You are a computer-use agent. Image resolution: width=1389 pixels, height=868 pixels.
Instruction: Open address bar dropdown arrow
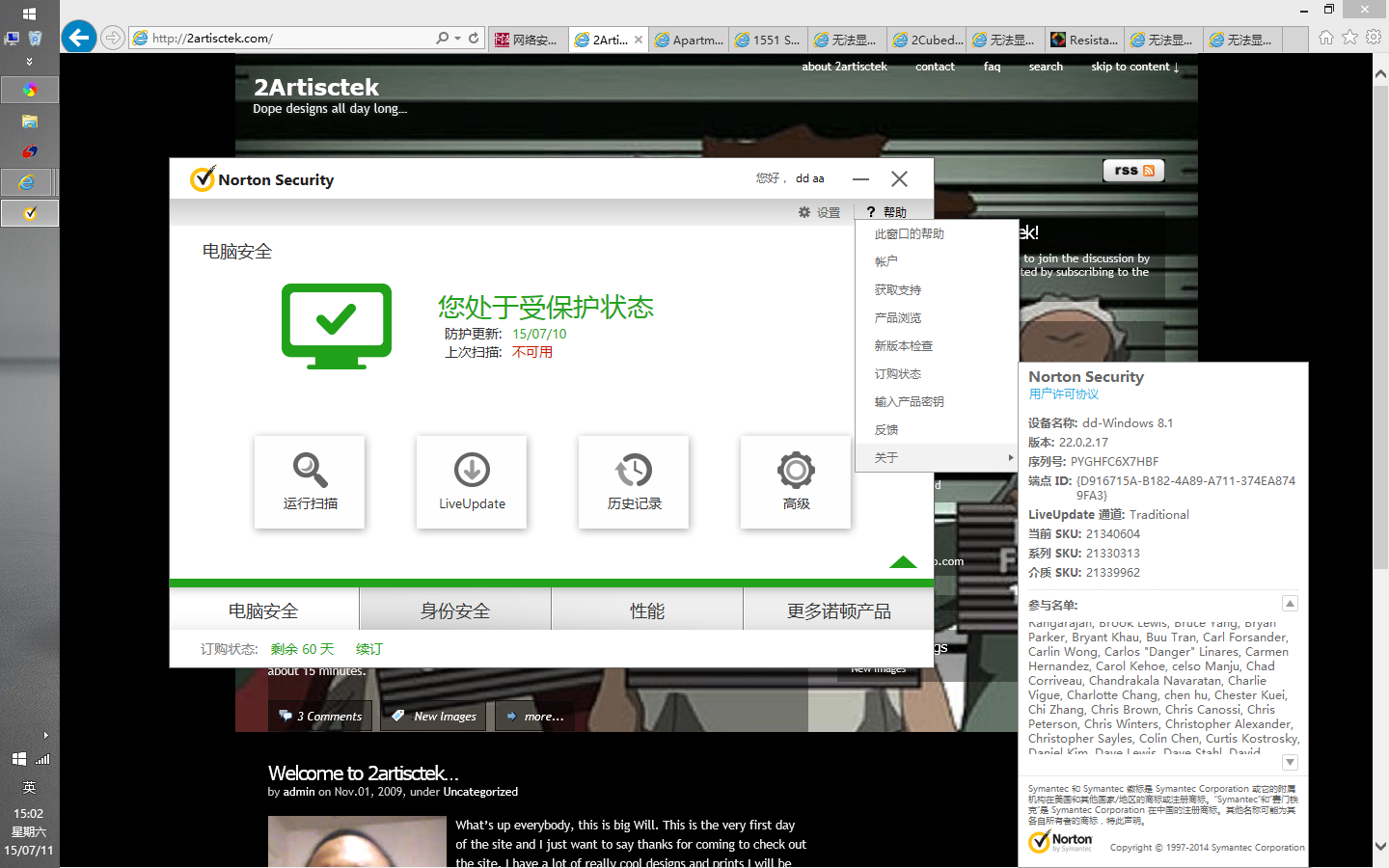[x=457, y=39]
